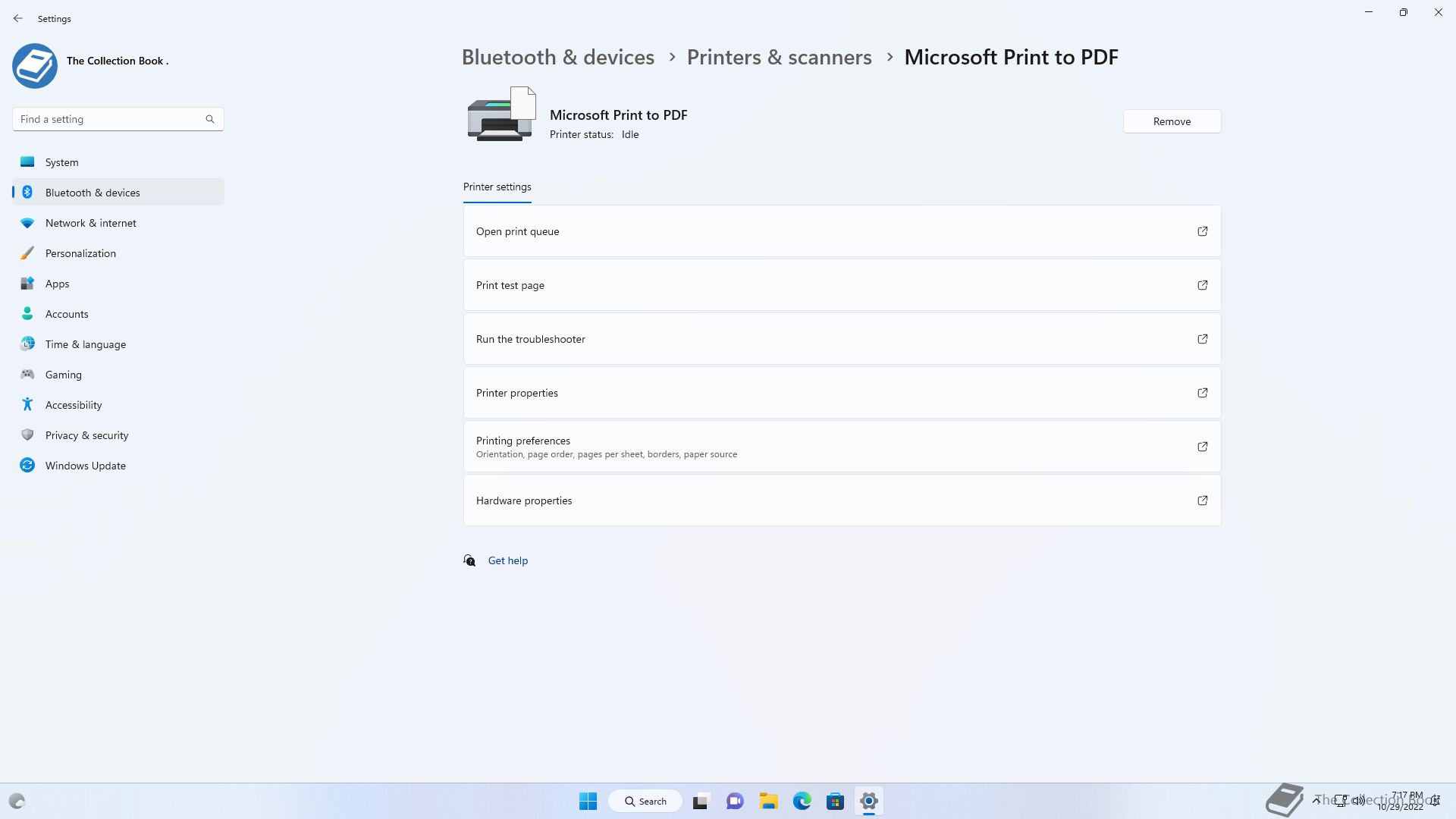Open File Explorer from taskbar

[x=769, y=801]
